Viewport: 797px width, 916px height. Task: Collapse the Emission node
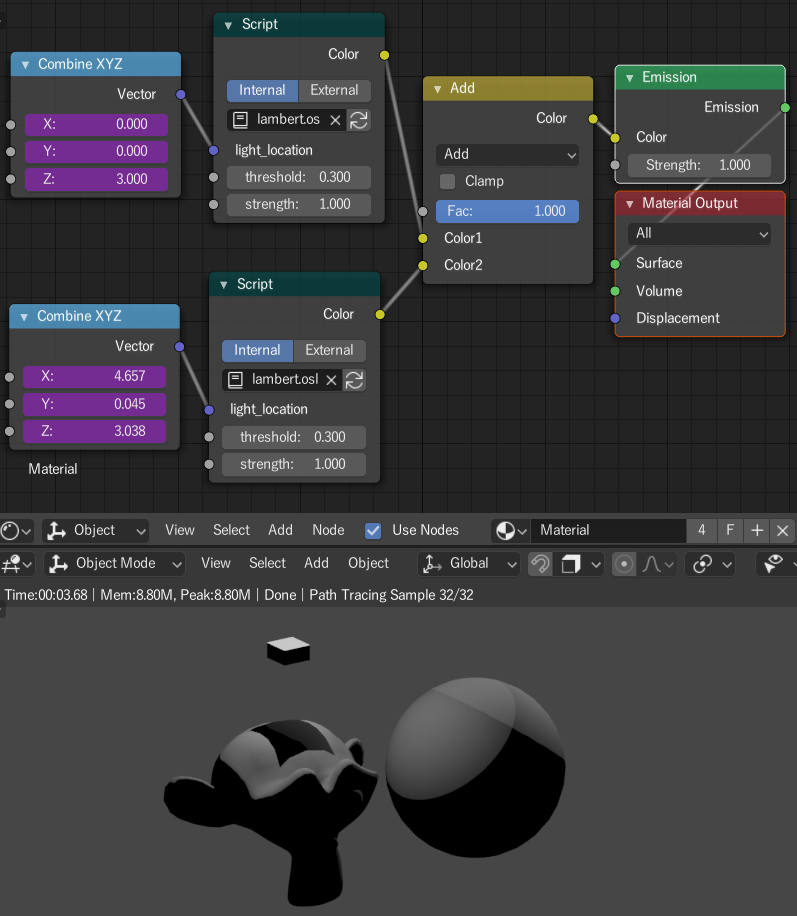point(629,78)
